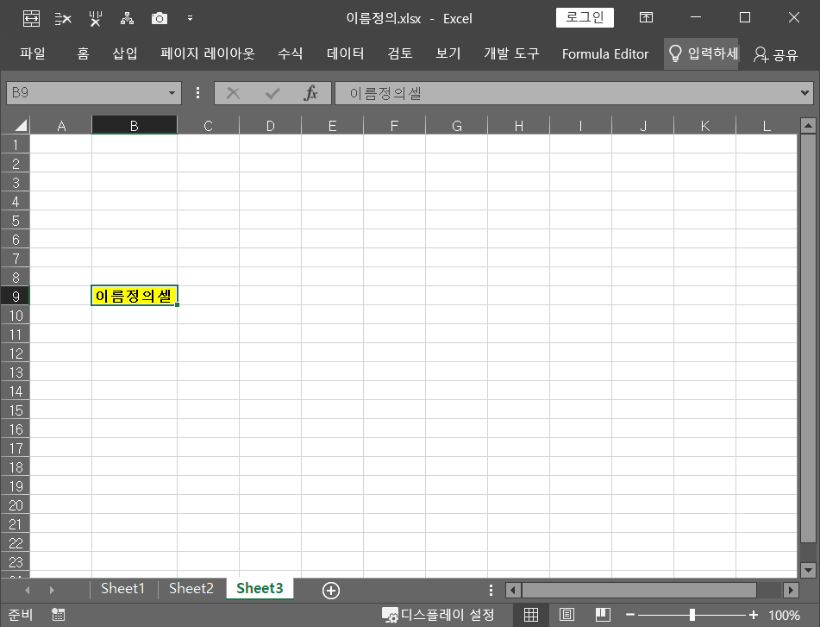
Task: Open the Quick Access Toolbar customize dropdown
Action: click(x=190, y=18)
